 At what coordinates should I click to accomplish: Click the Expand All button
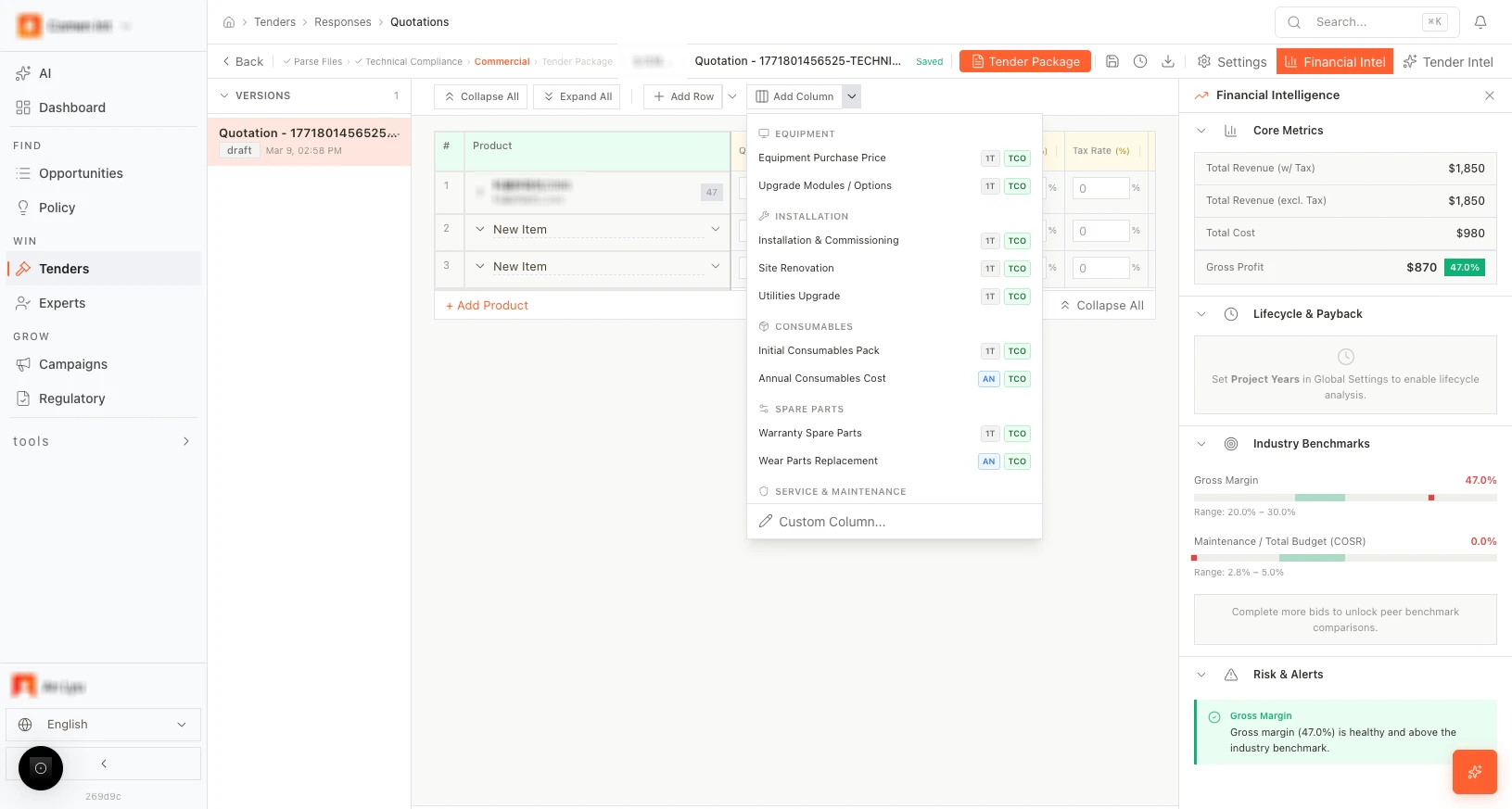pyautogui.click(x=577, y=96)
